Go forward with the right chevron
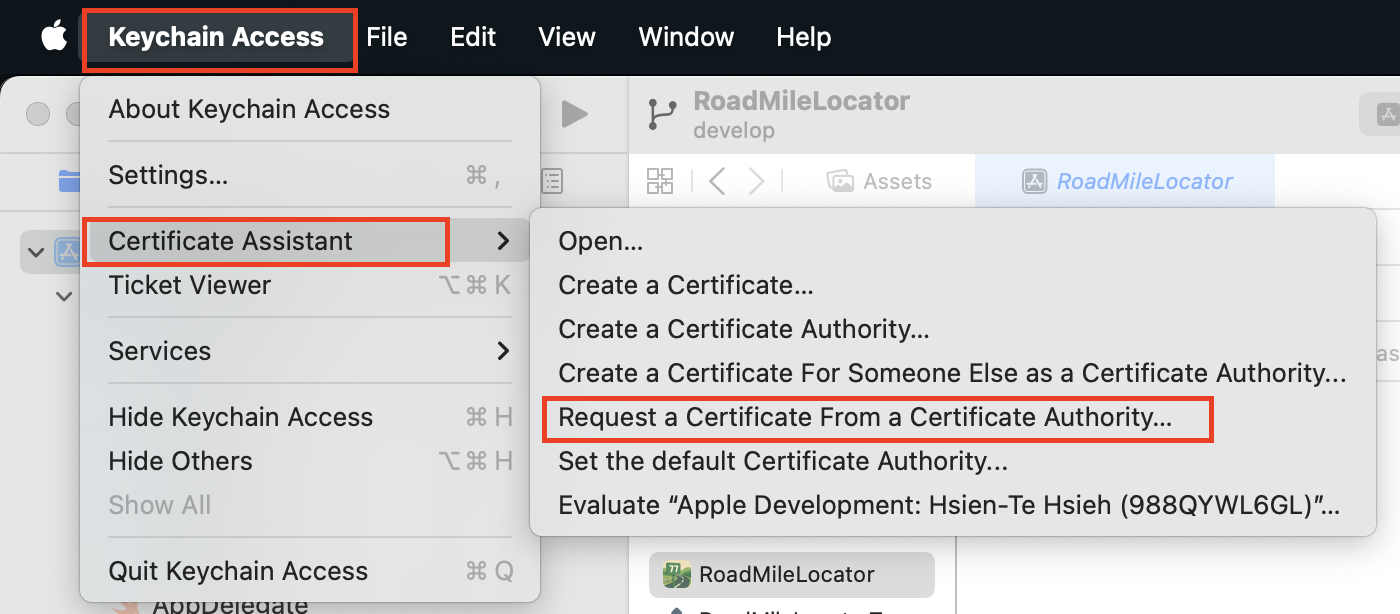The image size is (1400, 614). coord(756,181)
